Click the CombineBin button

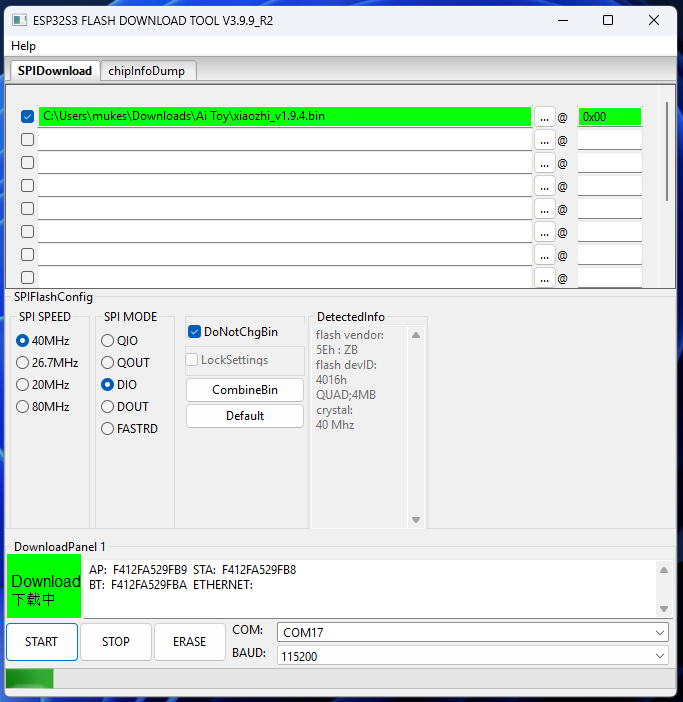pos(245,390)
